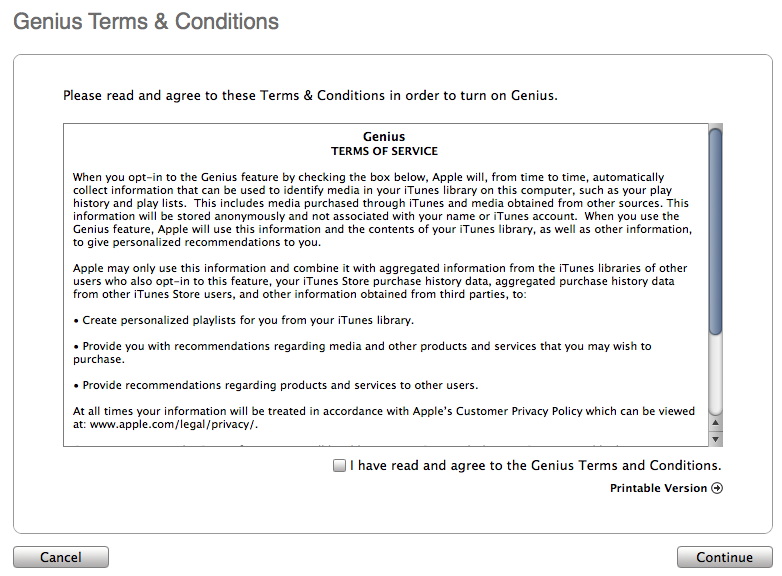Click the terms scrollbar thumb
The image size is (782, 576).
coord(715,230)
